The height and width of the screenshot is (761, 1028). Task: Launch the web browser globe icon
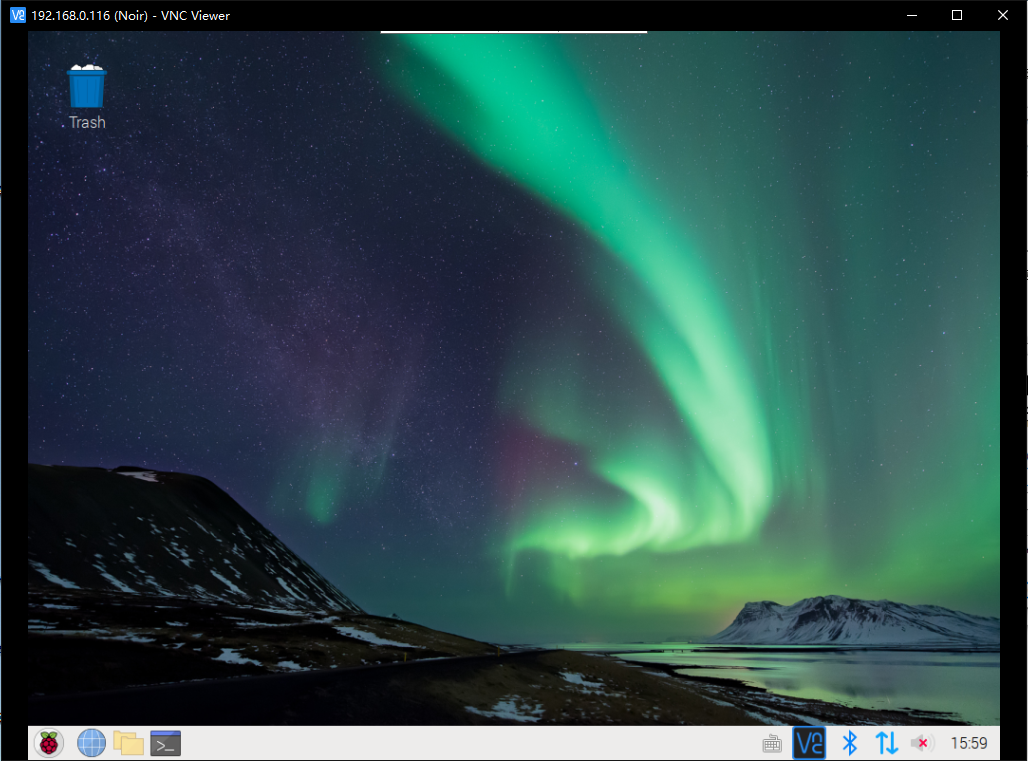91,743
